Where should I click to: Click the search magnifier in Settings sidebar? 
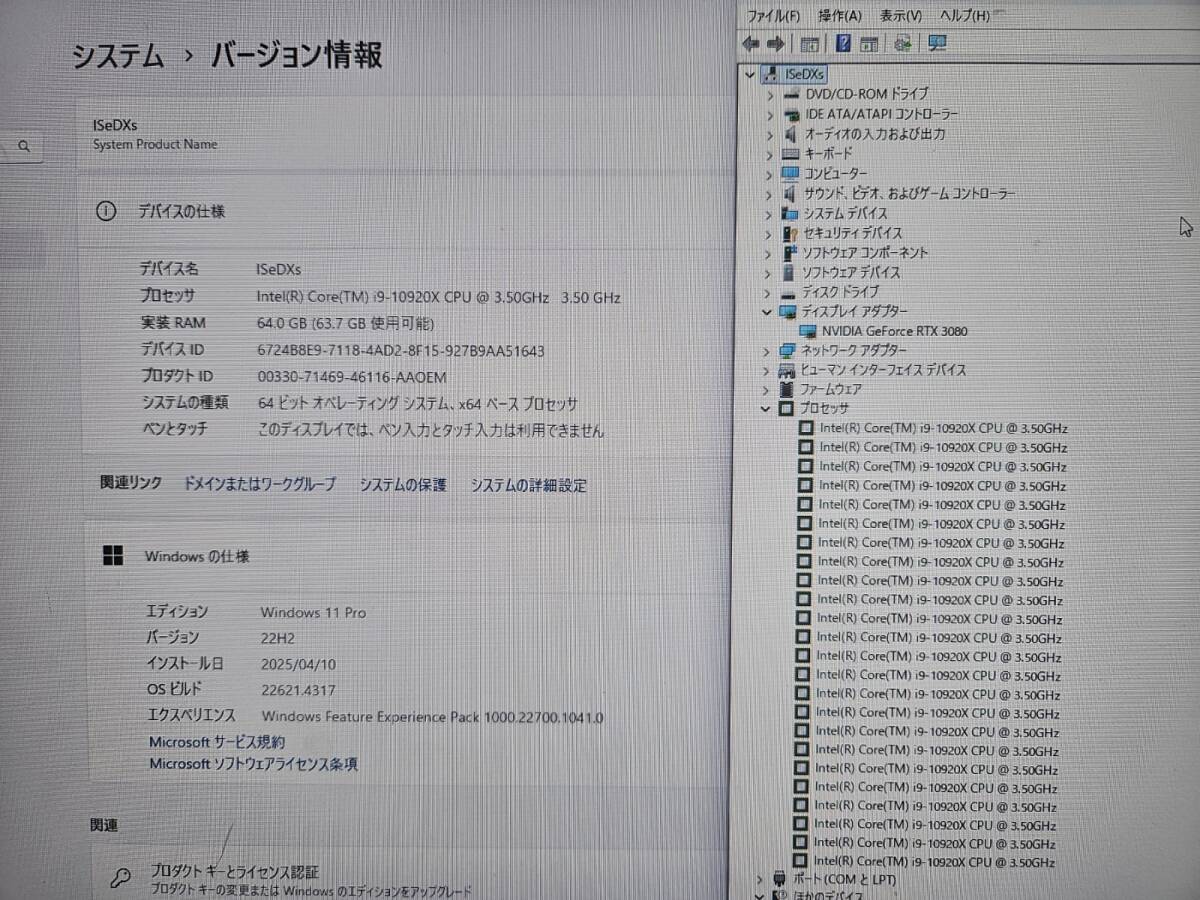point(25,147)
